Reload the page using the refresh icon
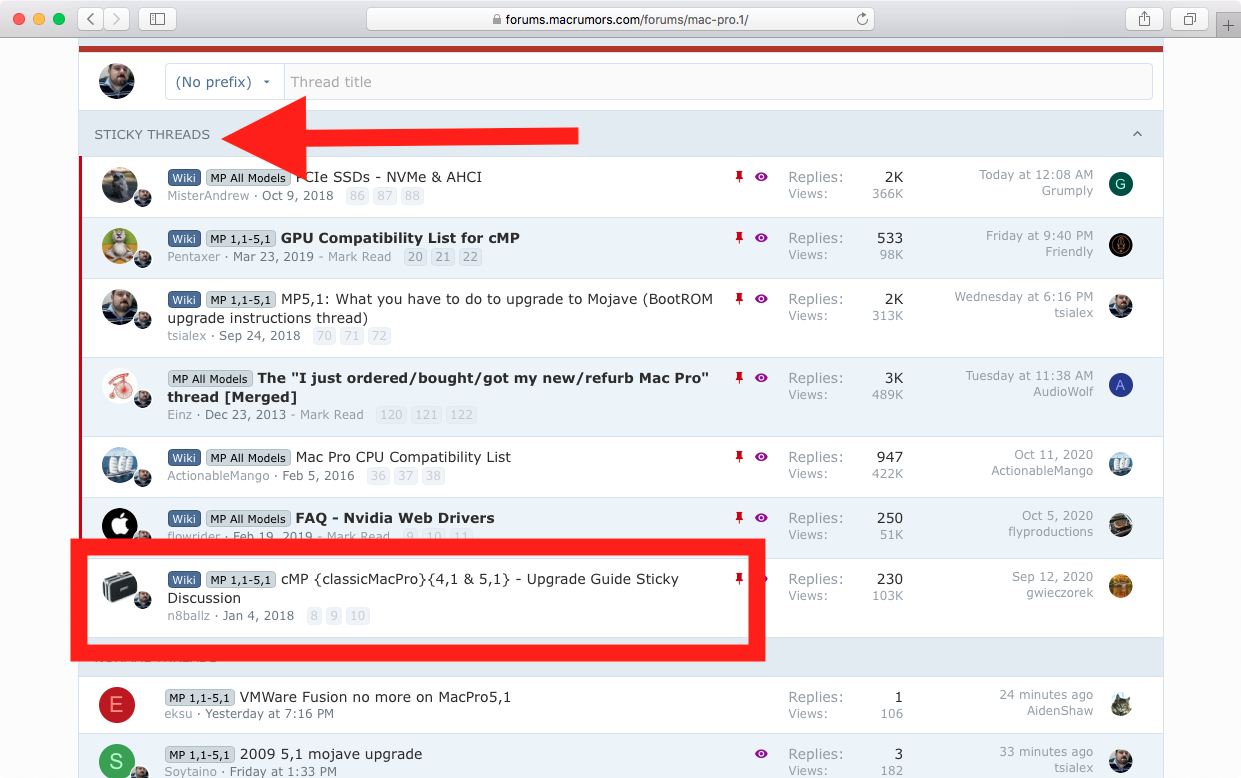 862,19
